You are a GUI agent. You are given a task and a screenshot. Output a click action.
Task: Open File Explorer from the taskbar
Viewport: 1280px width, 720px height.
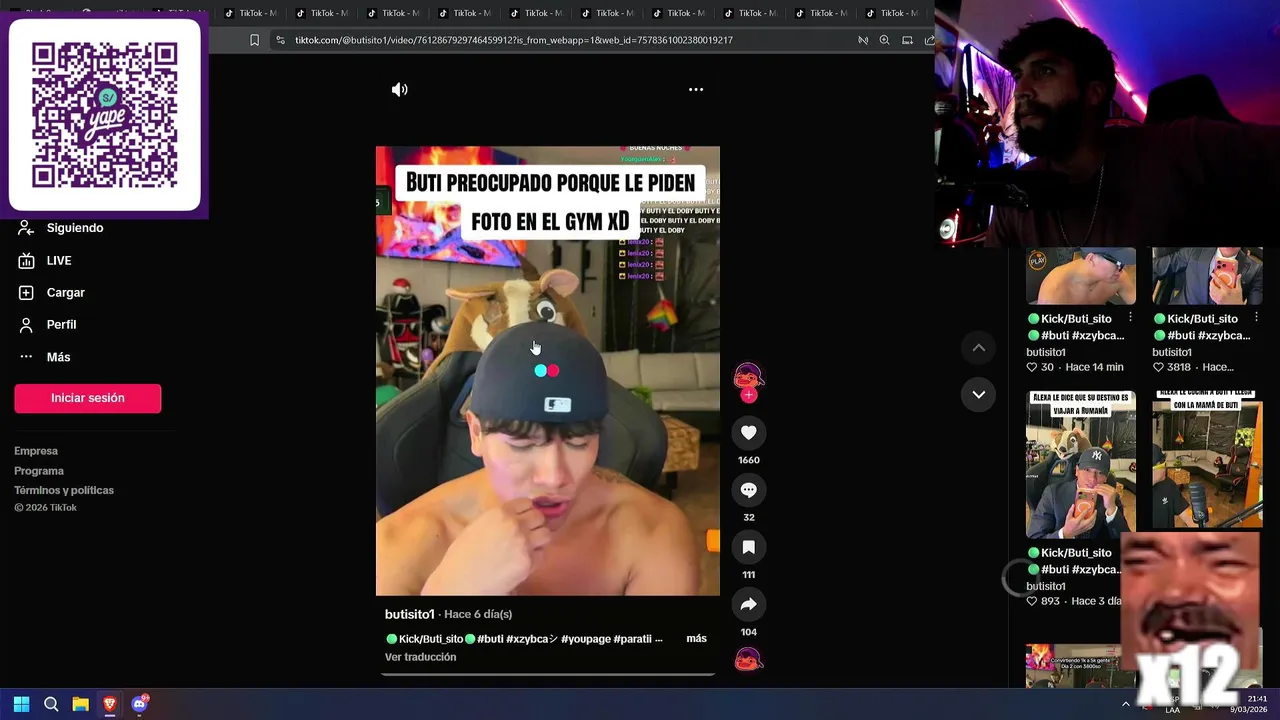81,704
